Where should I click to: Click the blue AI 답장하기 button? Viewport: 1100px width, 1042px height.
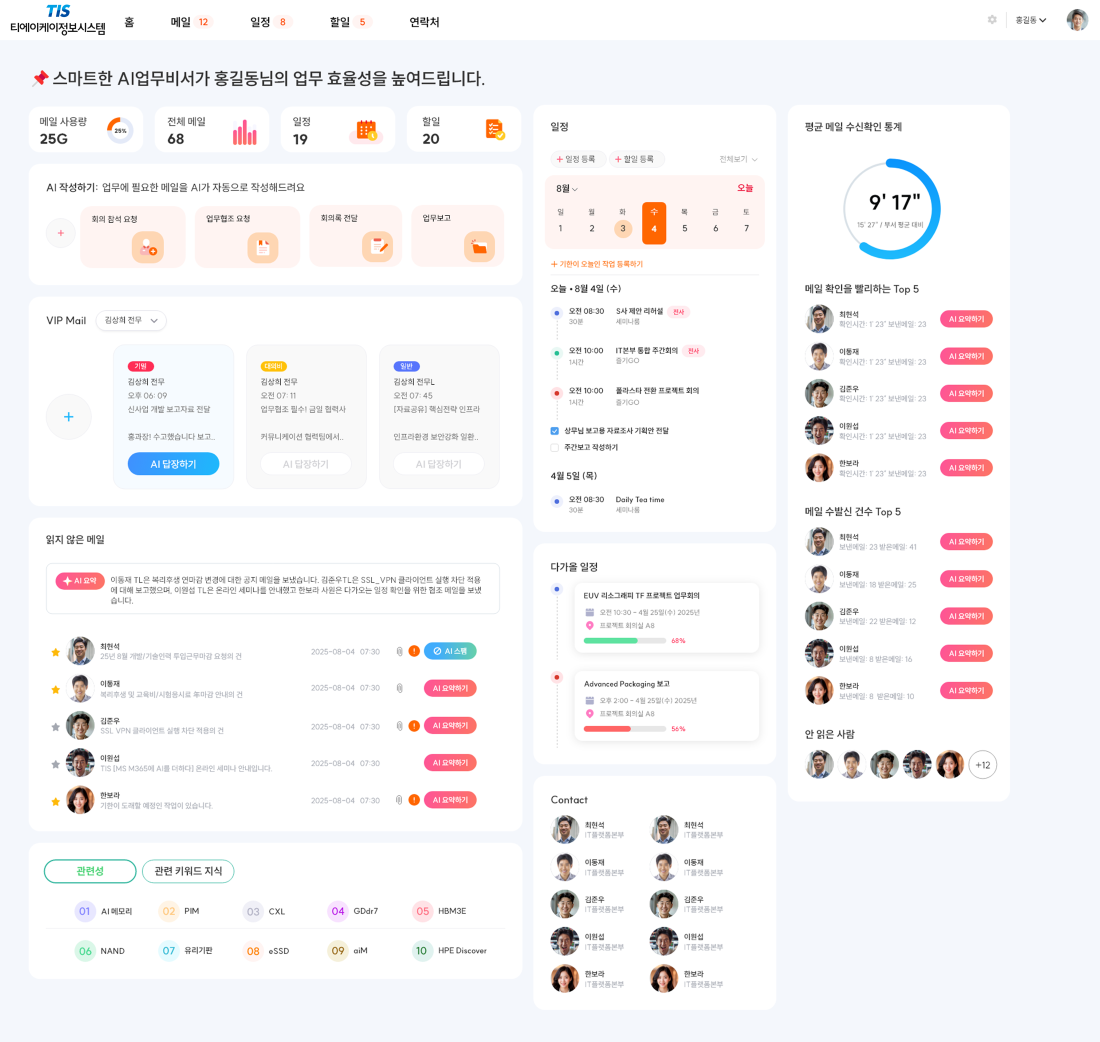point(173,464)
